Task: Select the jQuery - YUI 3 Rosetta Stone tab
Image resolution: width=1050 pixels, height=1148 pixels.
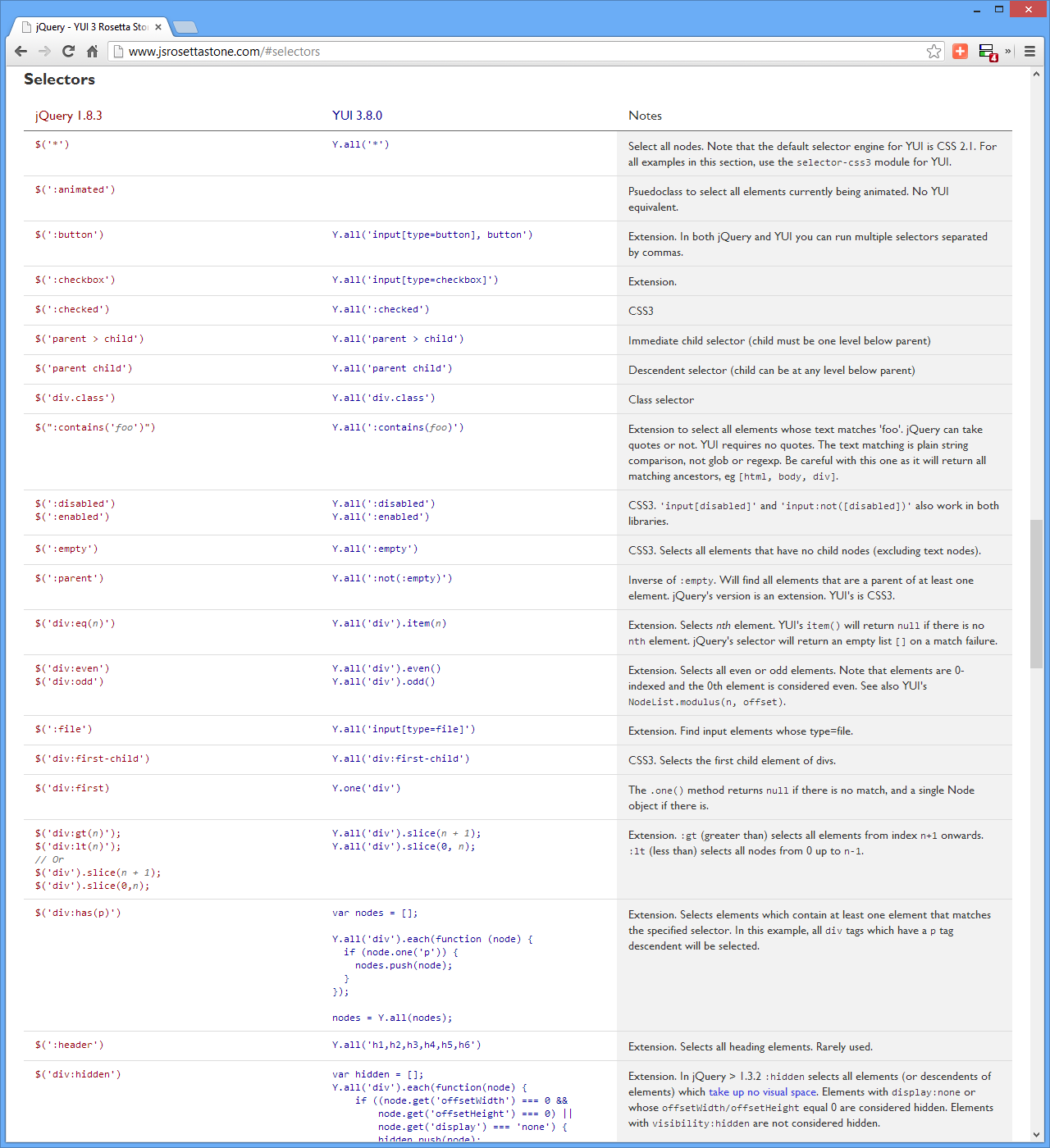Action: [90, 27]
